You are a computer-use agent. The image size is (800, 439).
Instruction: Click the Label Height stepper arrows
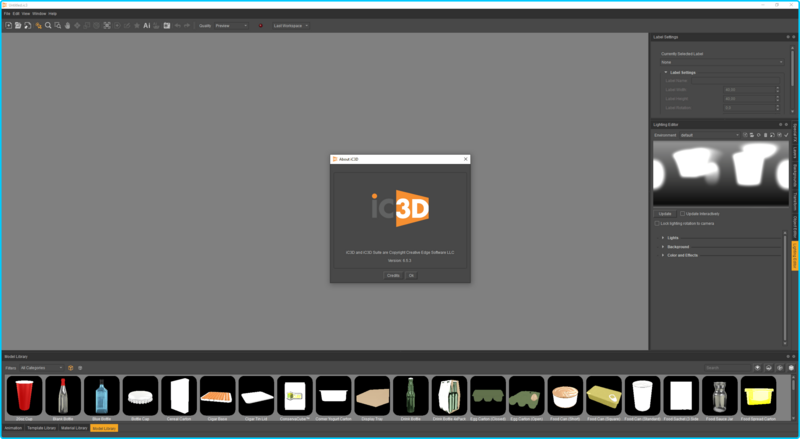[778, 99]
